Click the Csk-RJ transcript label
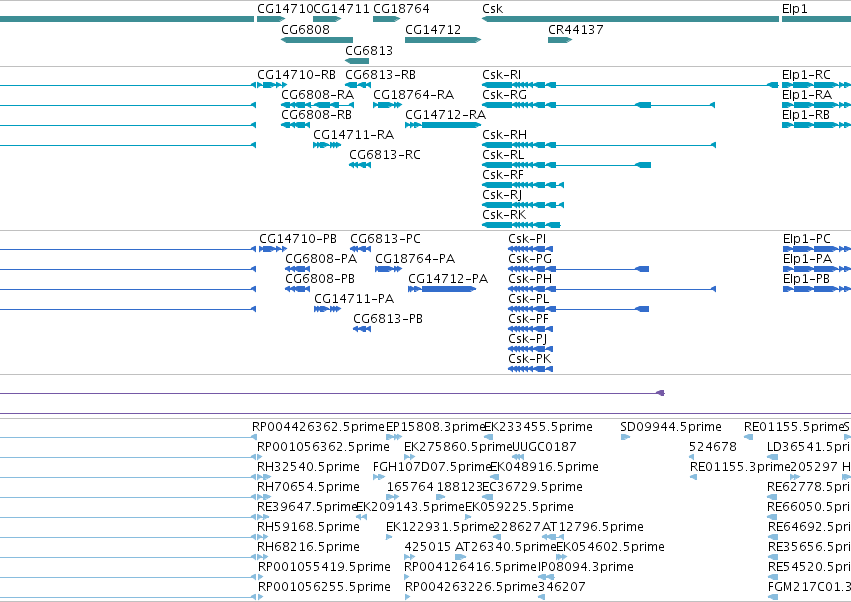Viewport: 851px width, 602px height. [x=502, y=195]
